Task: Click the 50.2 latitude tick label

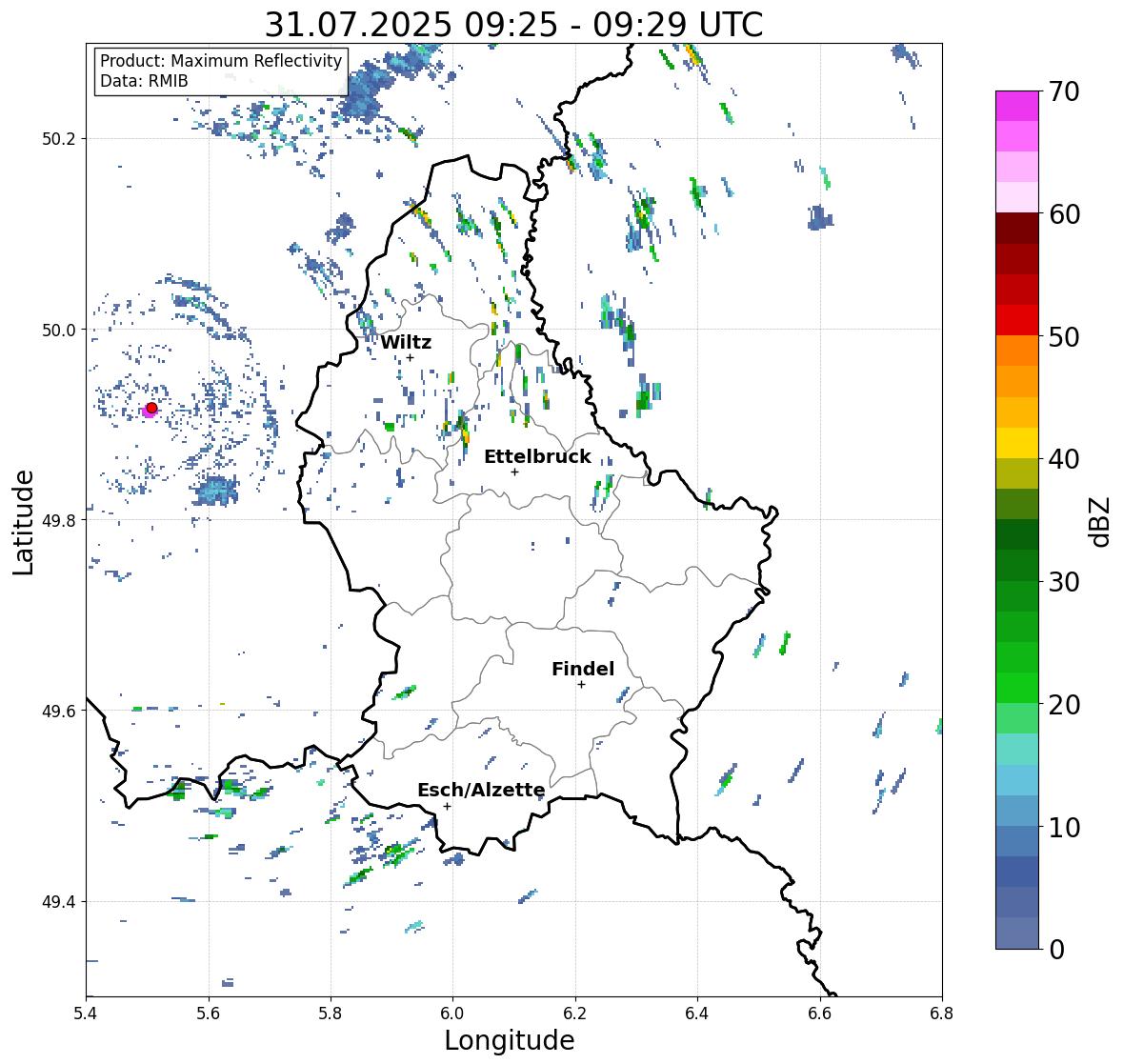Action: tap(59, 139)
